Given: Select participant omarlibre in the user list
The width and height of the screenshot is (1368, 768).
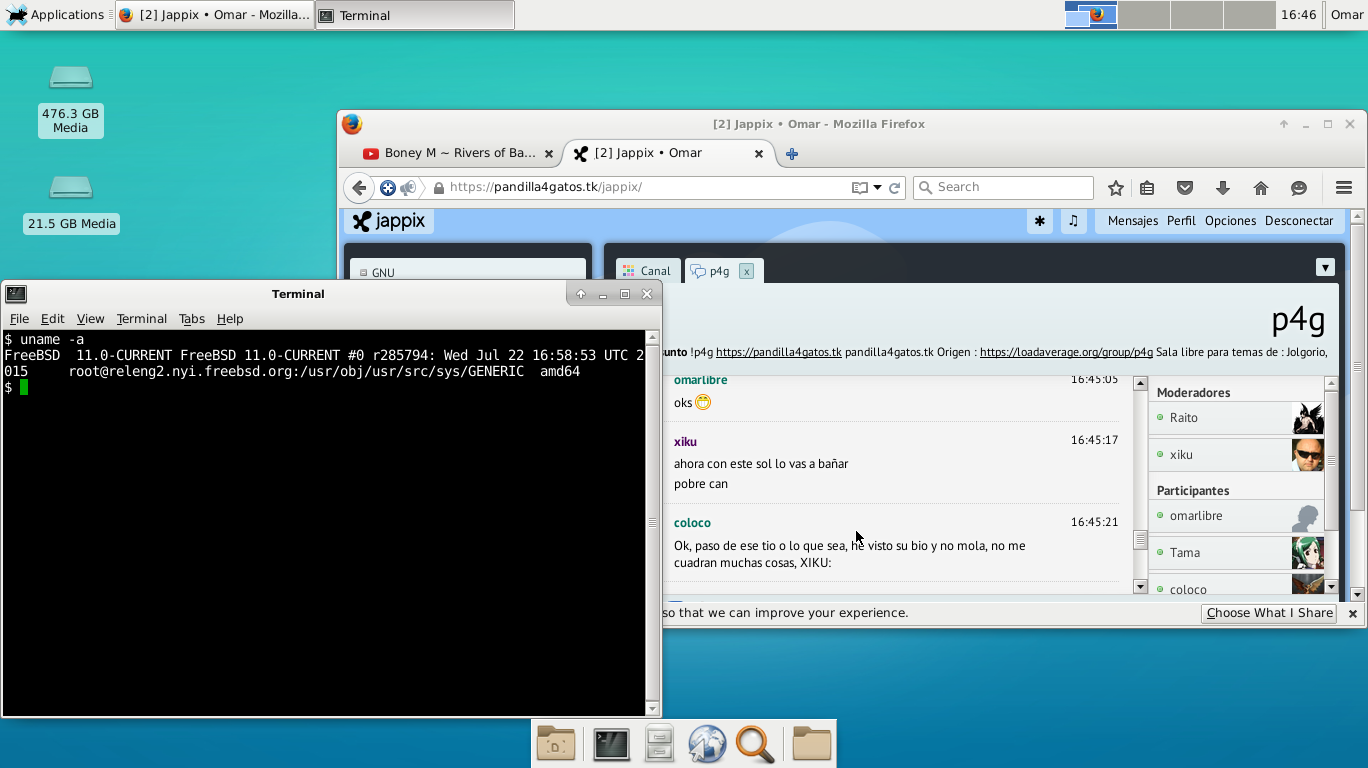Looking at the screenshot, I should [x=1238, y=516].
